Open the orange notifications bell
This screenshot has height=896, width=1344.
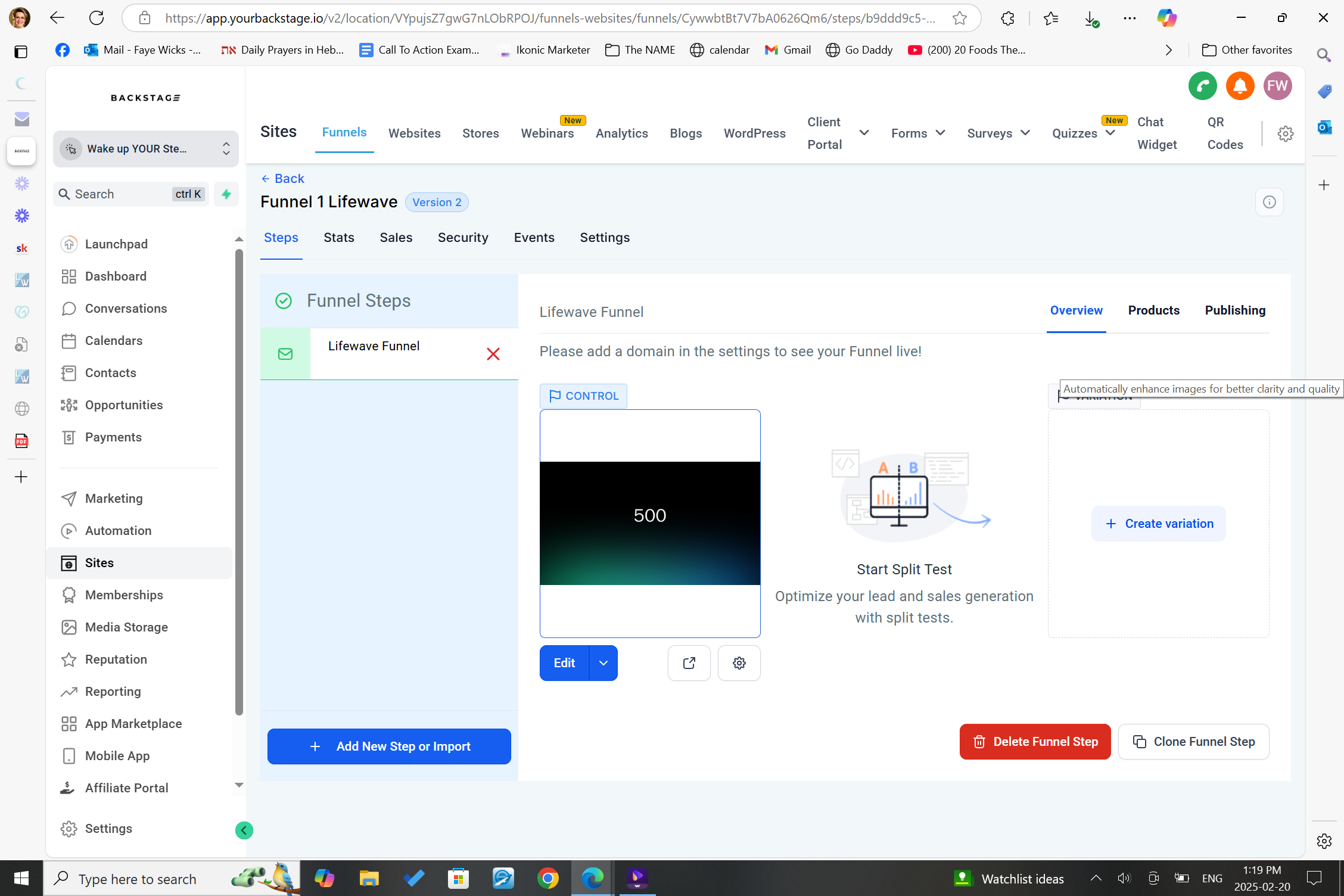tap(1240, 86)
